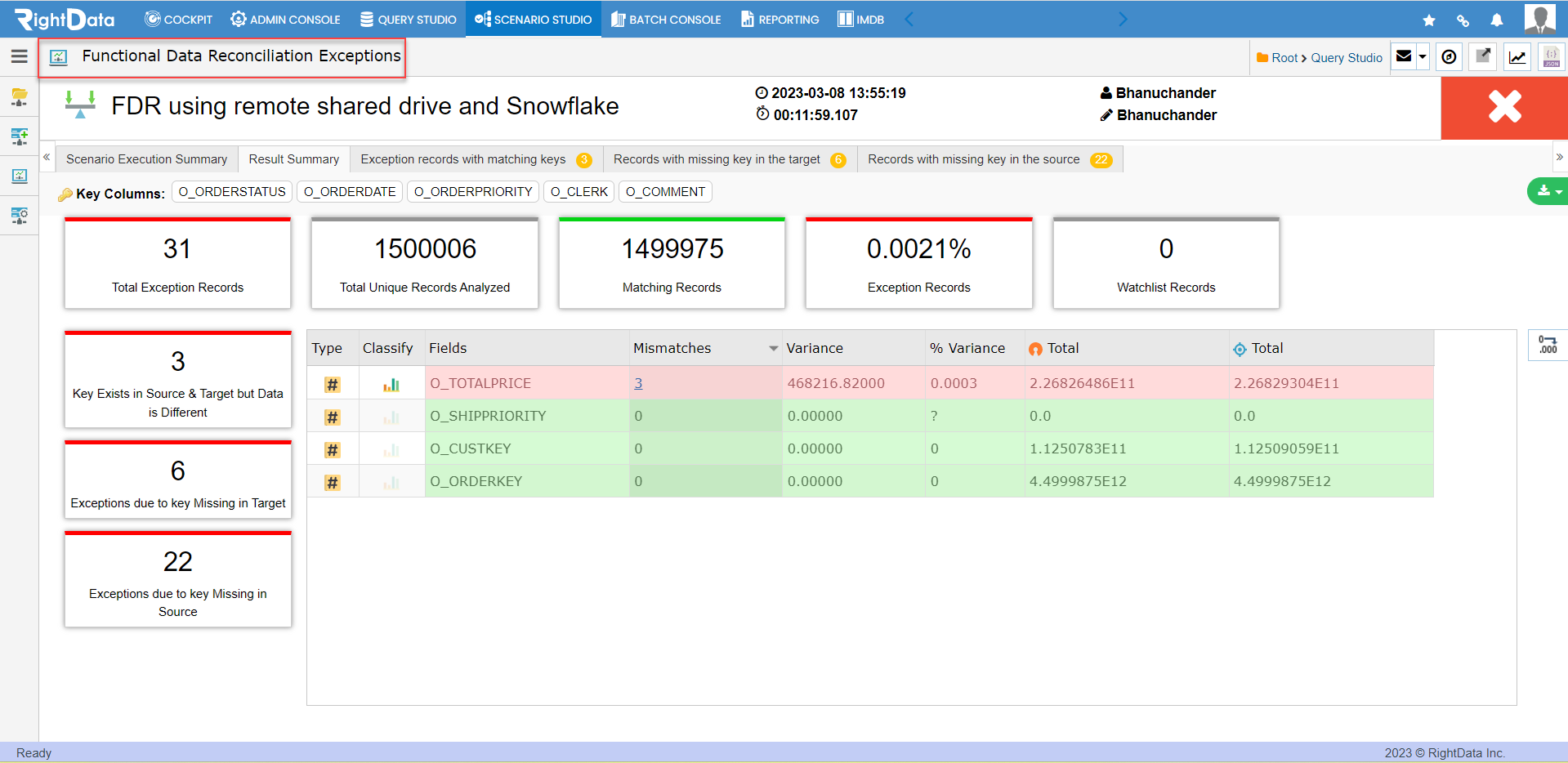Collapse tabs with the left double-chevron
The width and height of the screenshot is (1568, 763).
click(47, 157)
